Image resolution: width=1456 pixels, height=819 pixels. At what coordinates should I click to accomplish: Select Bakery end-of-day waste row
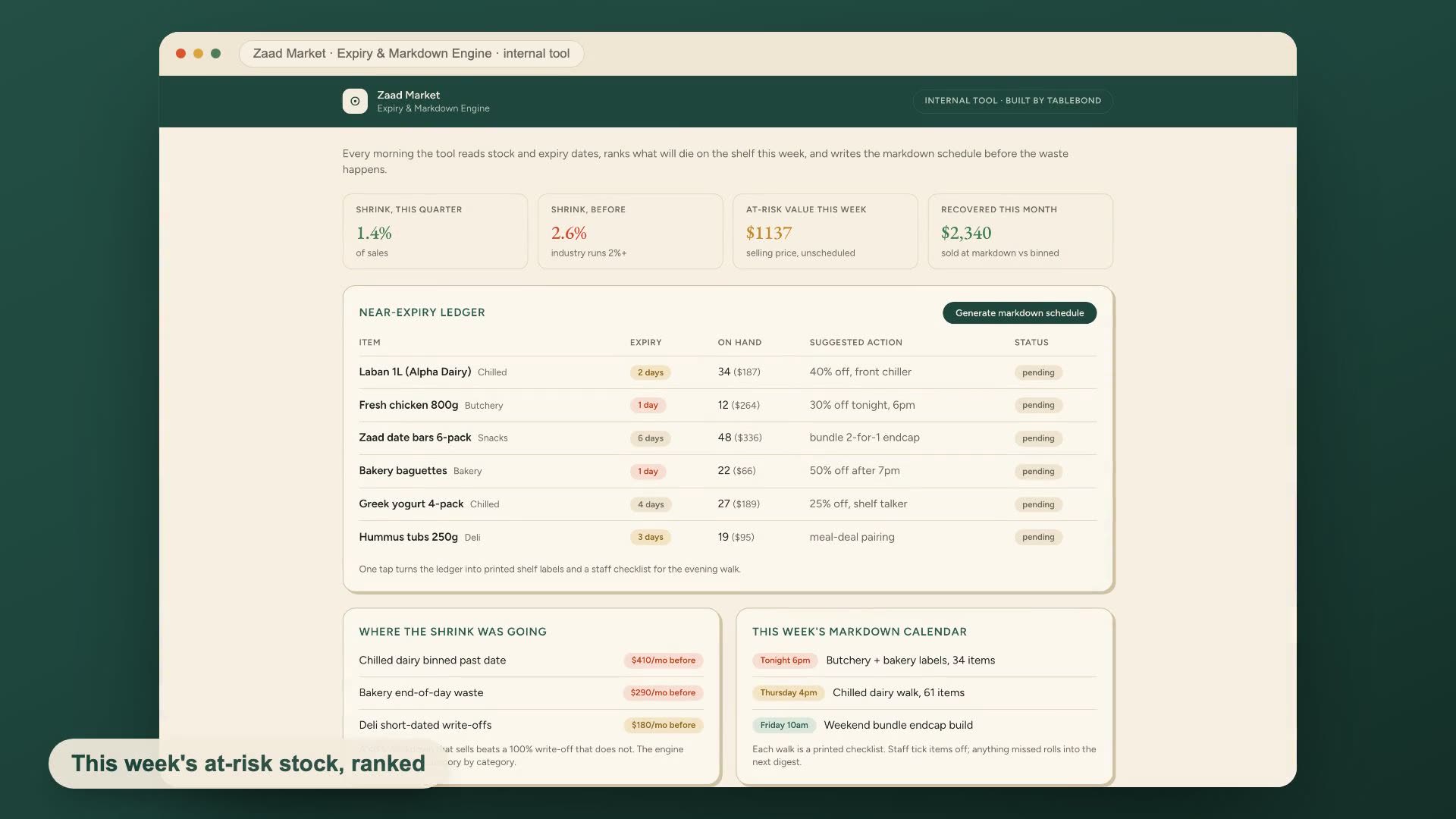coord(531,693)
